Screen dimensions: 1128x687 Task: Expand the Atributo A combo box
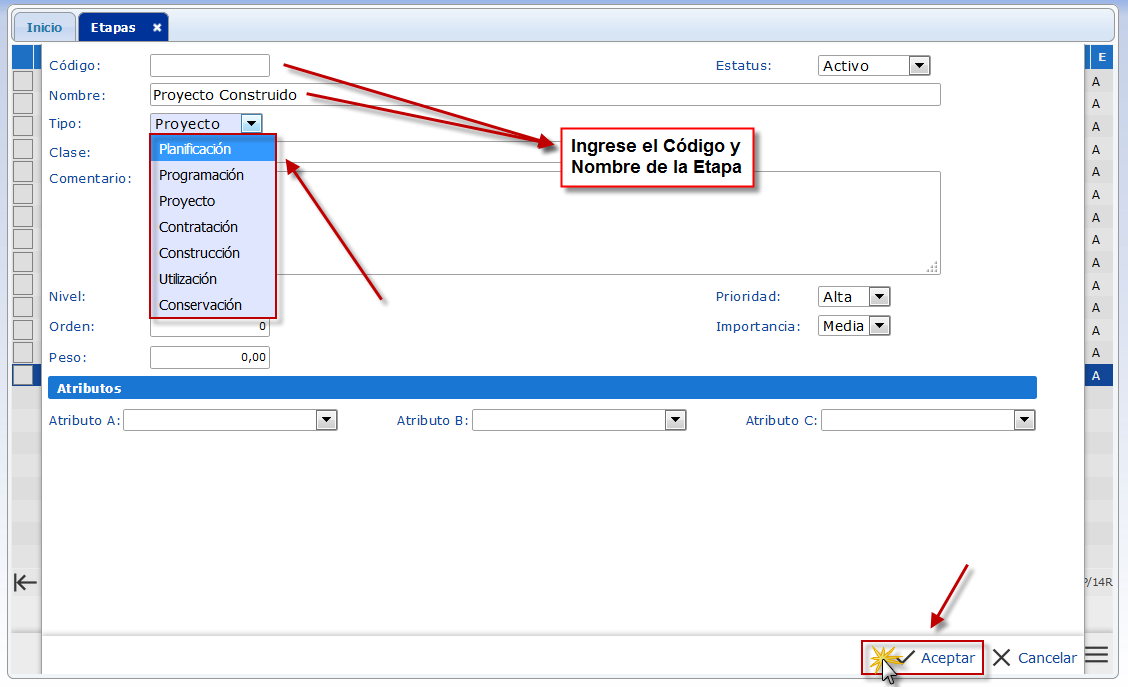(326, 421)
